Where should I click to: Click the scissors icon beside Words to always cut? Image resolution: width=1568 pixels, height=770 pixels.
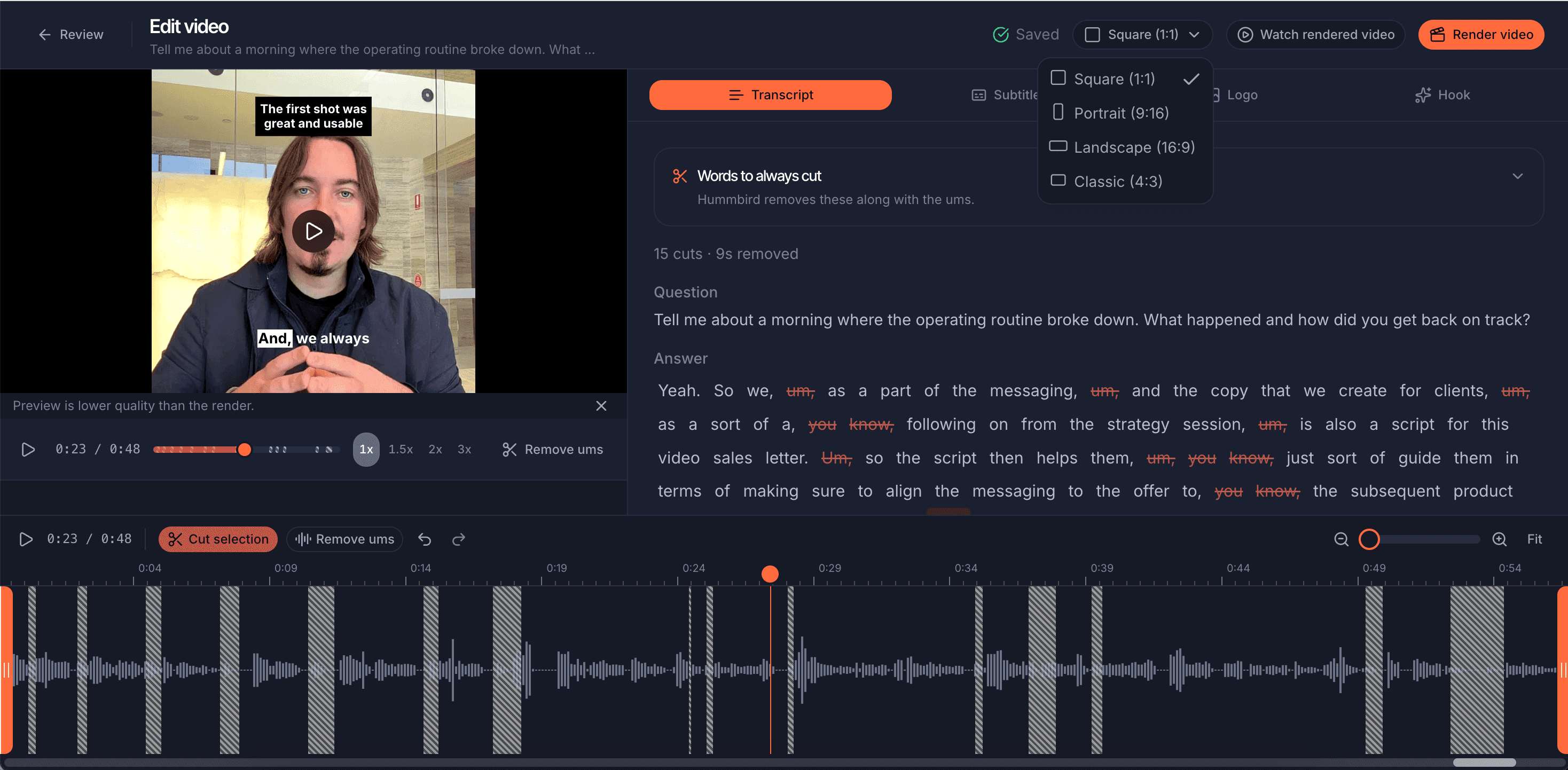(680, 177)
